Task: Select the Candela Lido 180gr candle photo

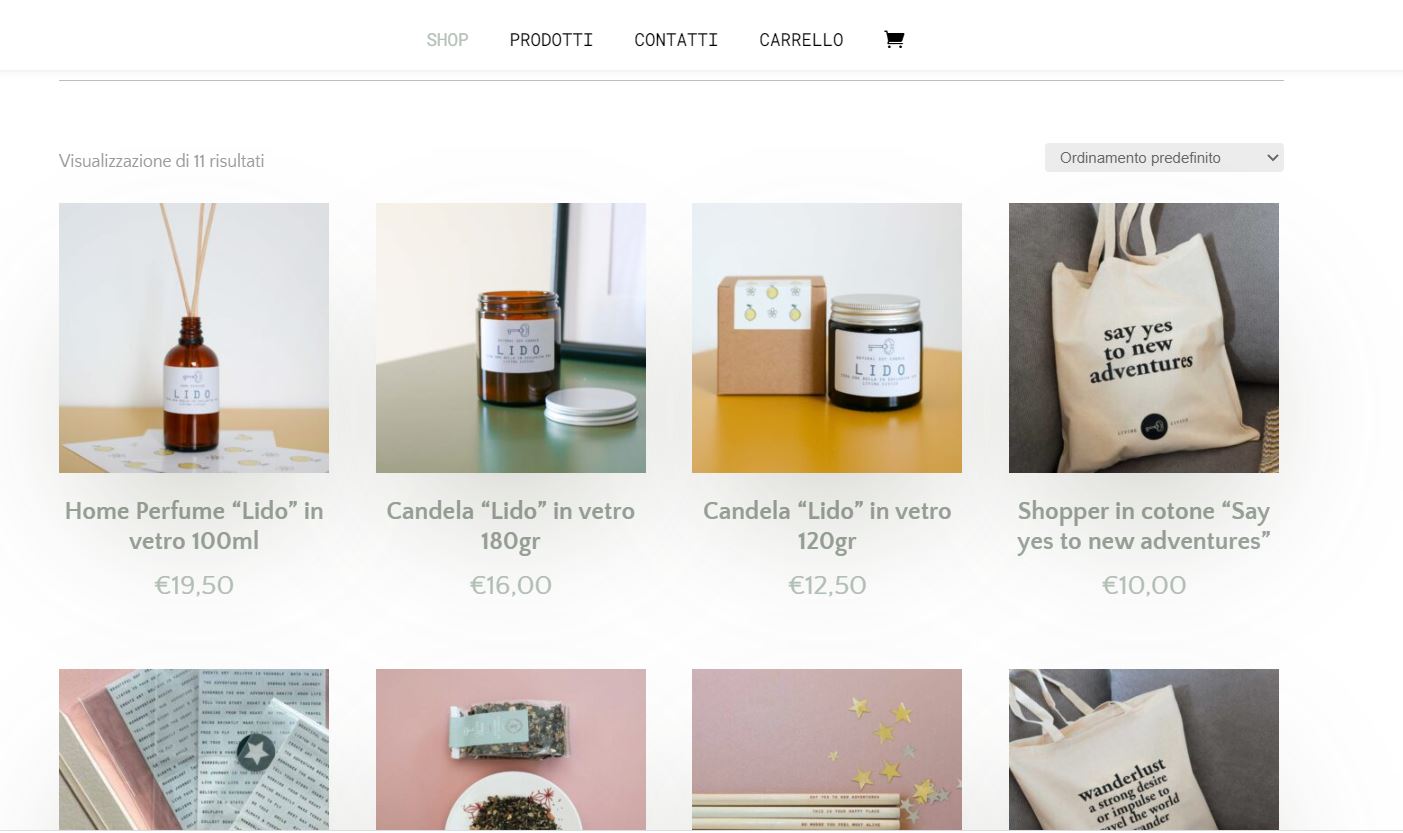Action: coord(511,338)
